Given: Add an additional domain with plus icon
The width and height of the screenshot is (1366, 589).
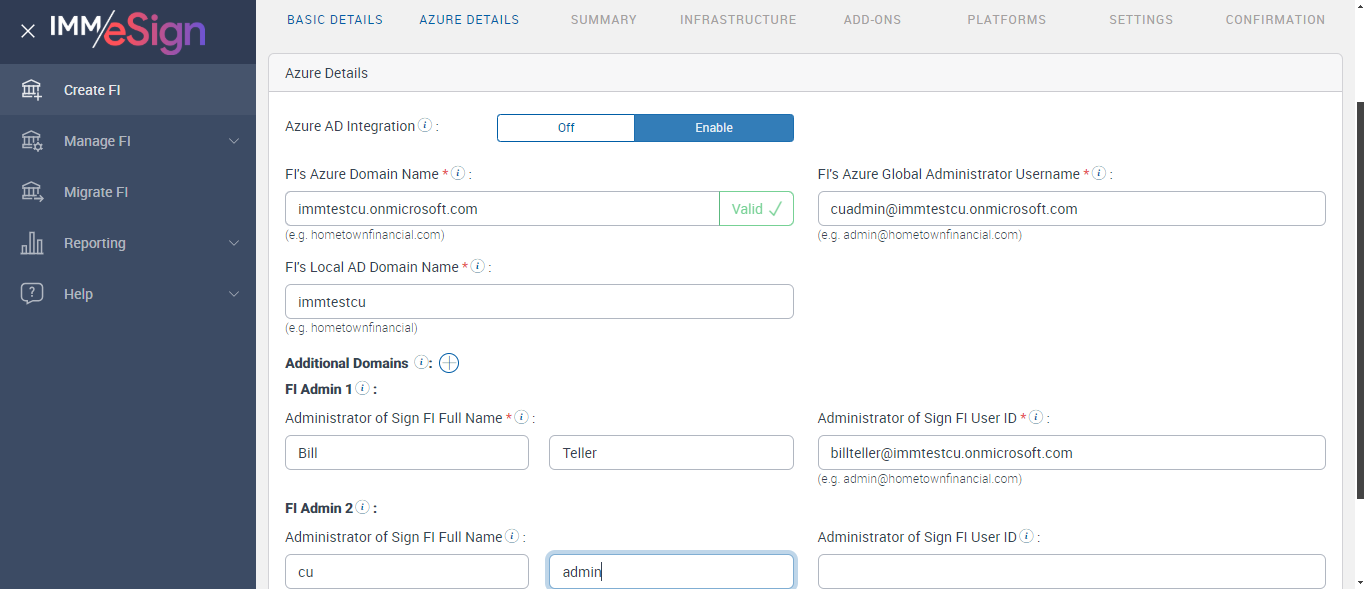Looking at the screenshot, I should click(x=449, y=363).
